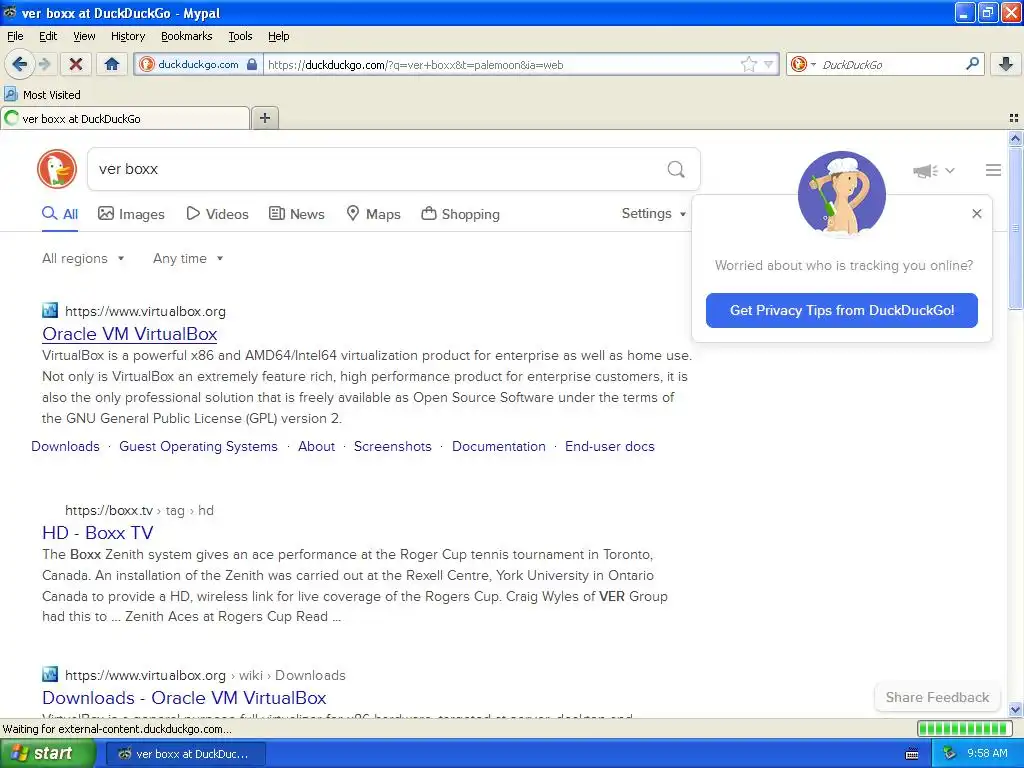Open the Bookmarks menu
This screenshot has width=1024, height=768.
(x=186, y=36)
